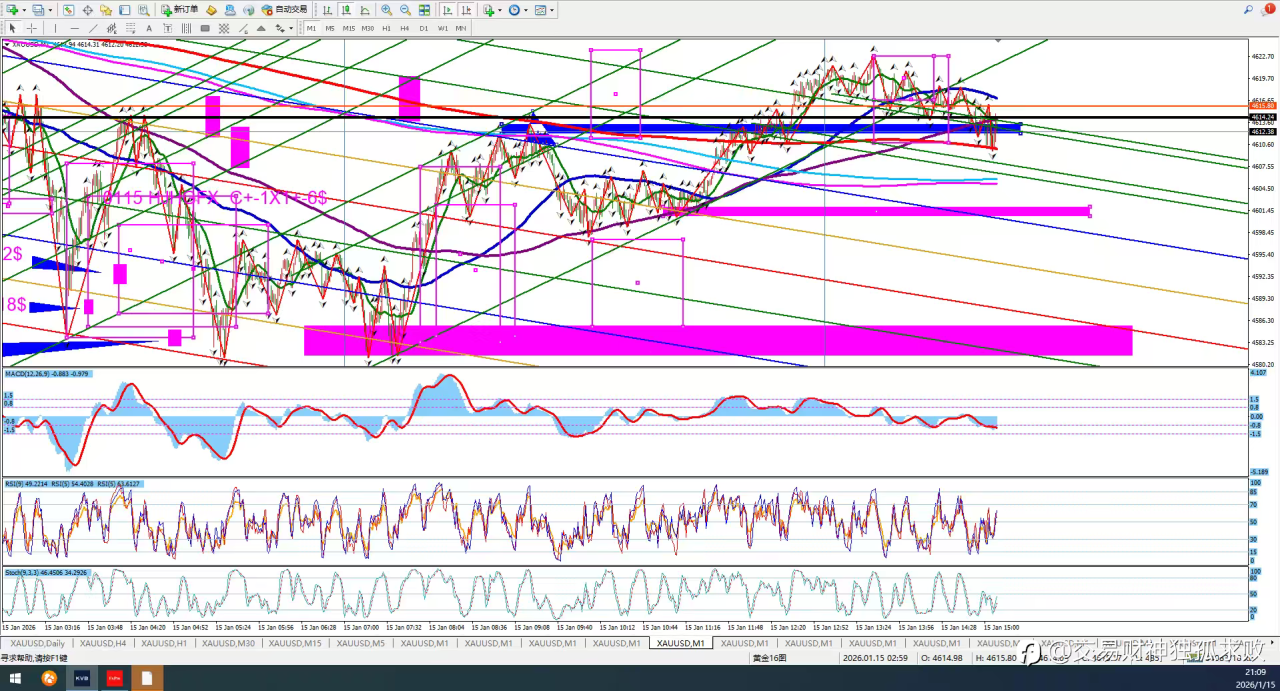Open the XAUUSD,M5 chart tab
Screen dimensions: 1280x691
coord(361,643)
